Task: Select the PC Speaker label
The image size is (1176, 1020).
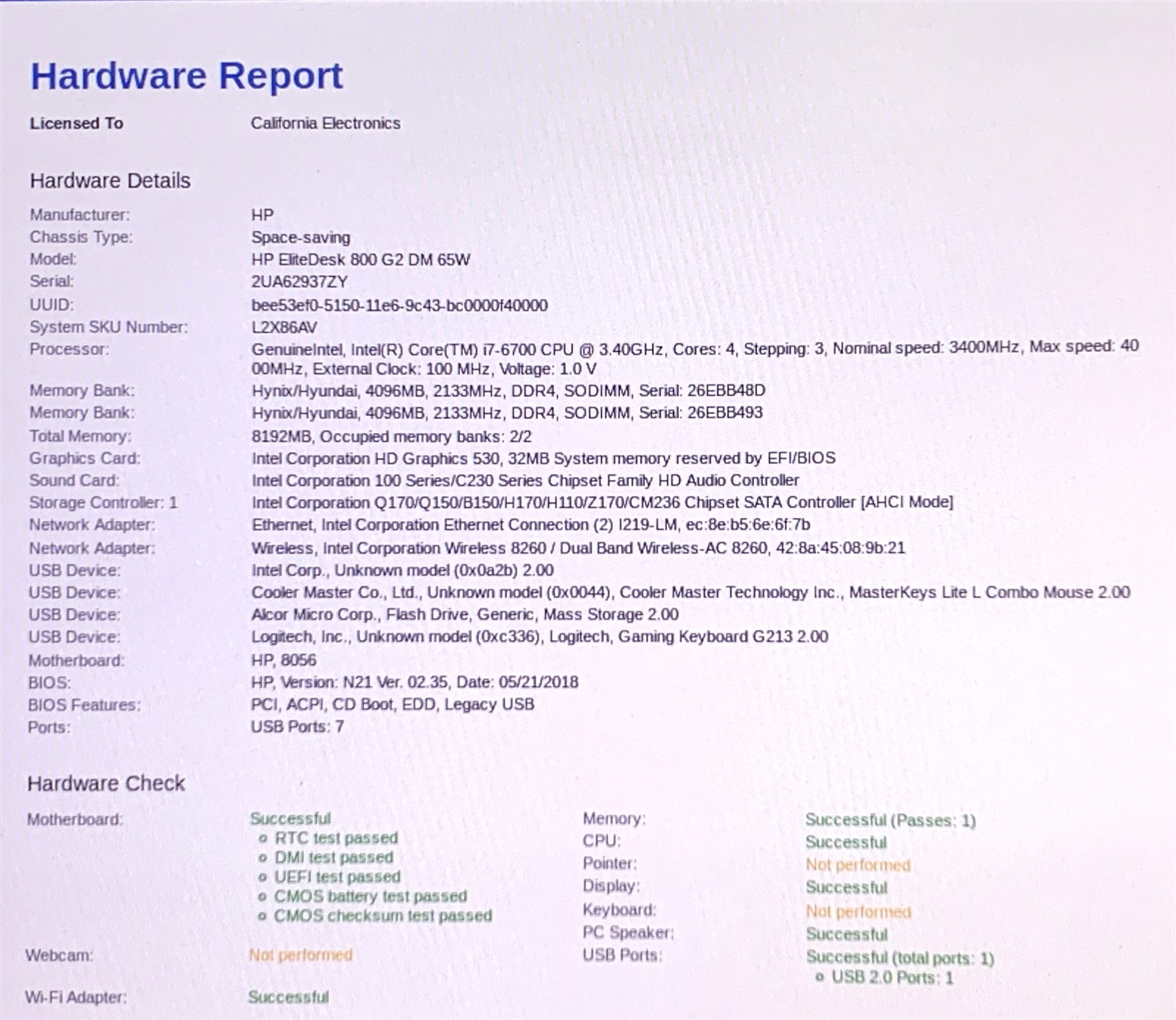Action: click(628, 933)
